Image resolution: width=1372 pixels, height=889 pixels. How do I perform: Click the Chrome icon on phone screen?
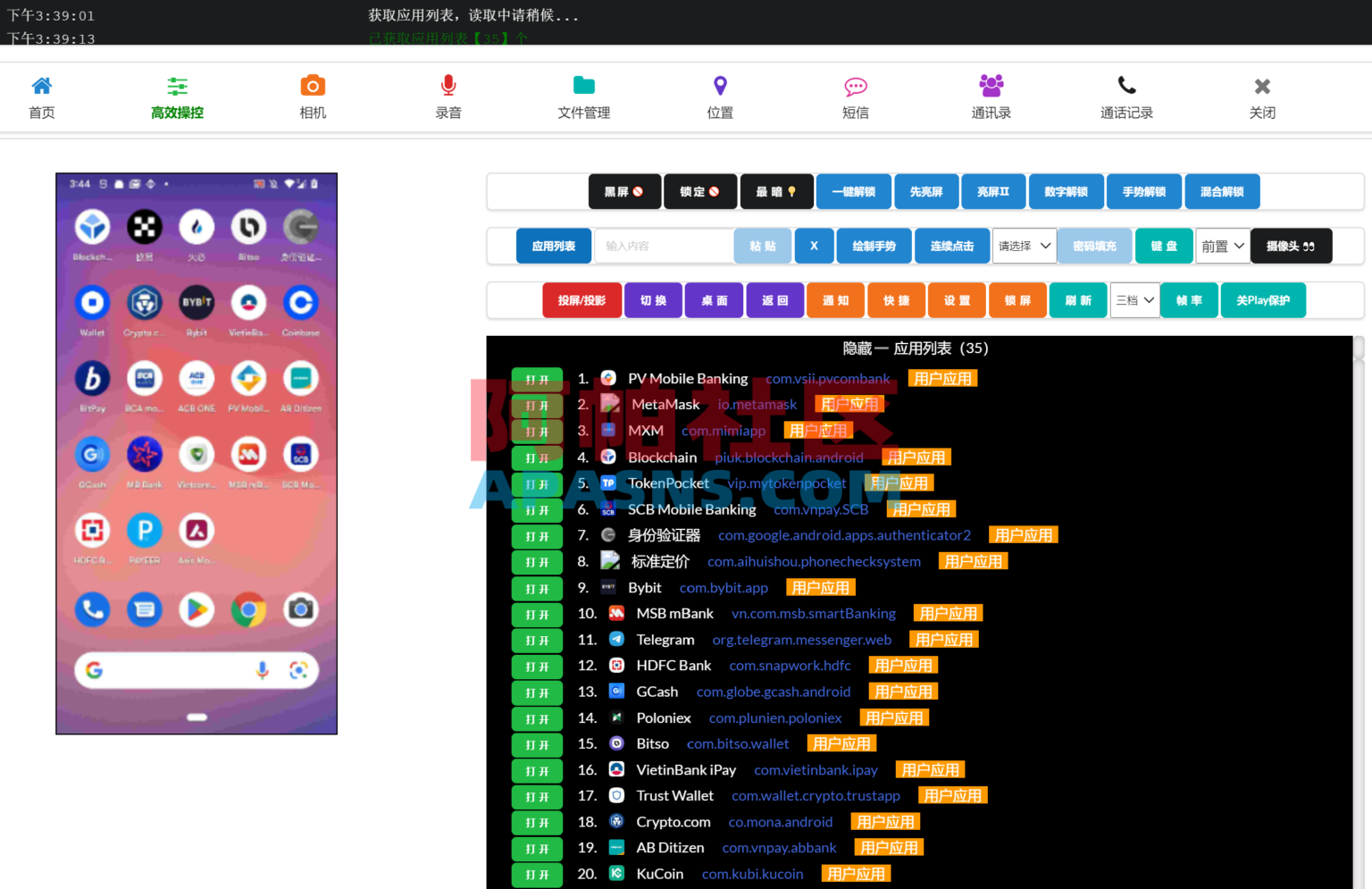pos(248,610)
